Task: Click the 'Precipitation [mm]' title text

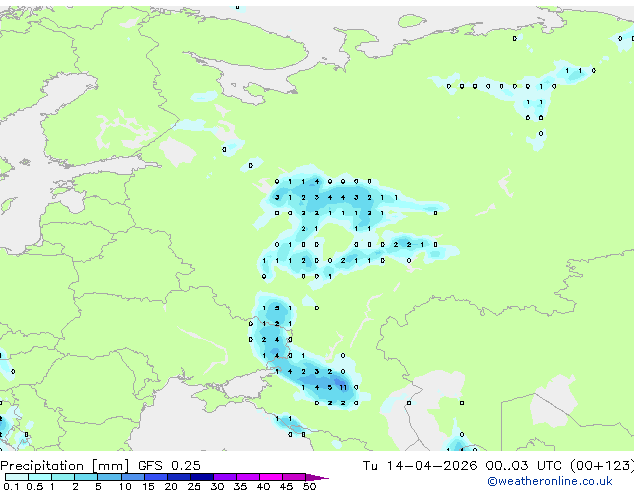Action: pos(65,466)
